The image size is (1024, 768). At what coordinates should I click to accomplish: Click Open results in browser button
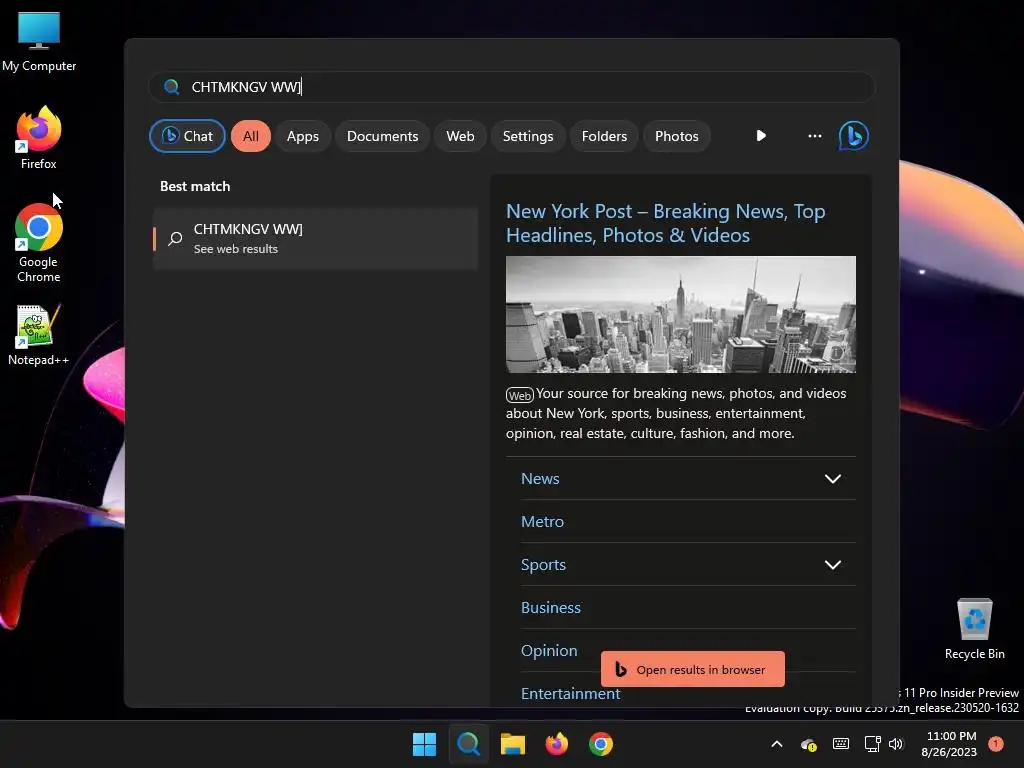[692, 669]
